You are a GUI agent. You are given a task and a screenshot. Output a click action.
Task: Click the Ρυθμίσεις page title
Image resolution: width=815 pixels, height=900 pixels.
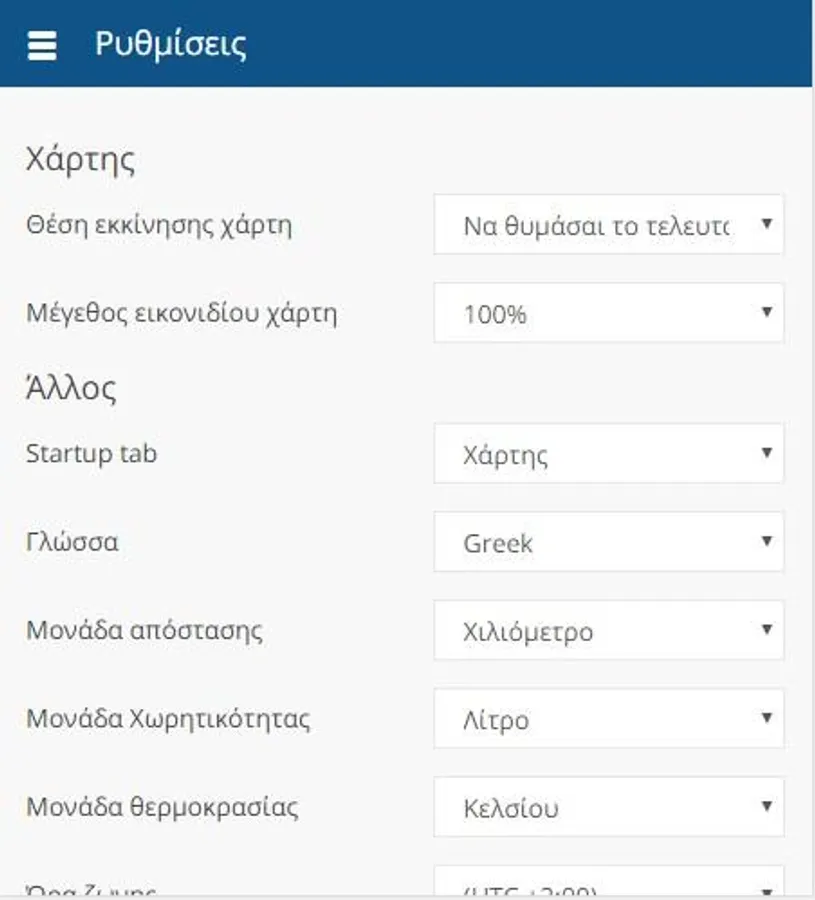pyautogui.click(x=170, y=45)
